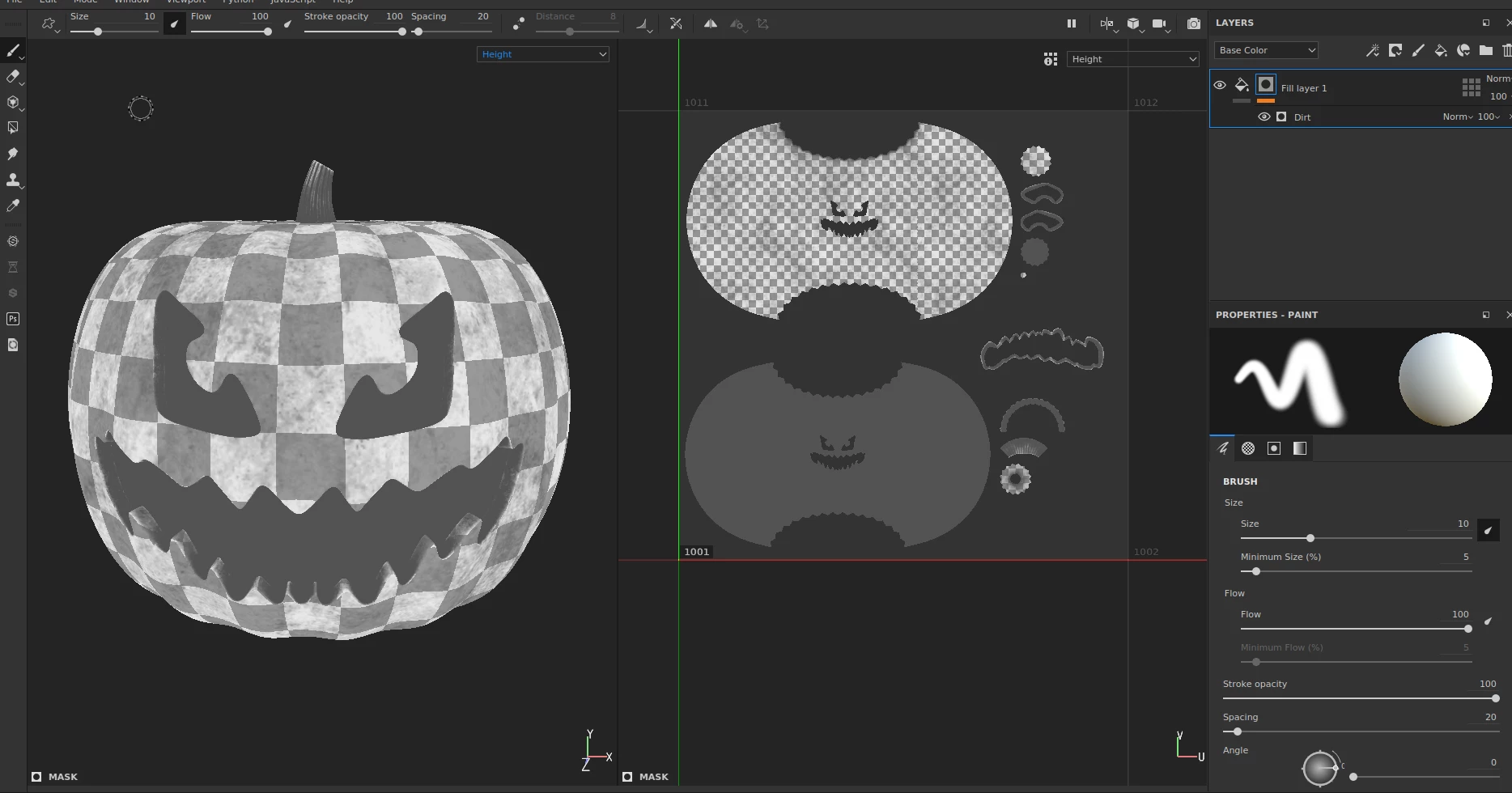The height and width of the screenshot is (793, 1512).
Task: Switch to the Alpha properties tab
Action: [x=1248, y=448]
